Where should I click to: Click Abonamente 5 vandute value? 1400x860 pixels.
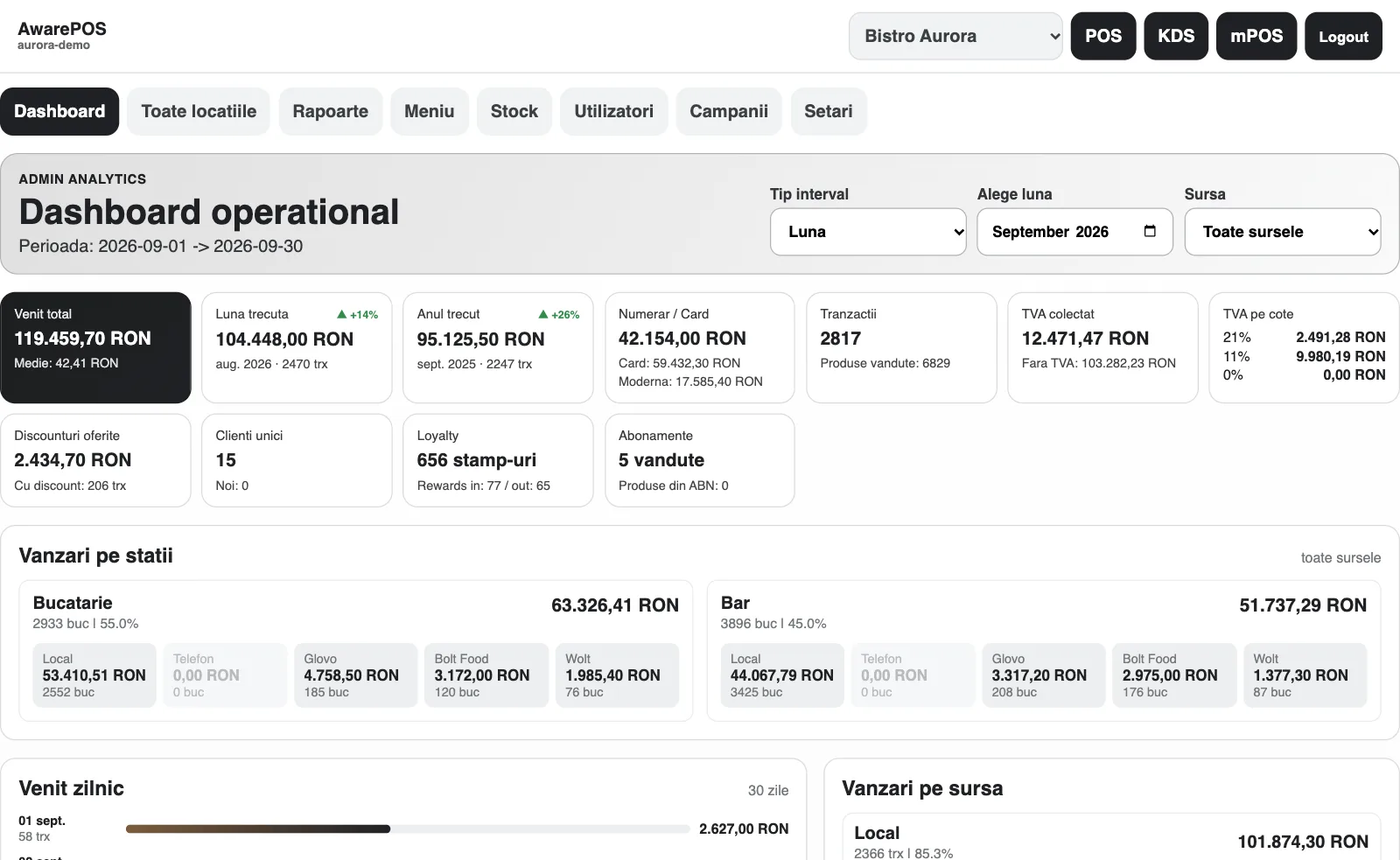tap(661, 460)
